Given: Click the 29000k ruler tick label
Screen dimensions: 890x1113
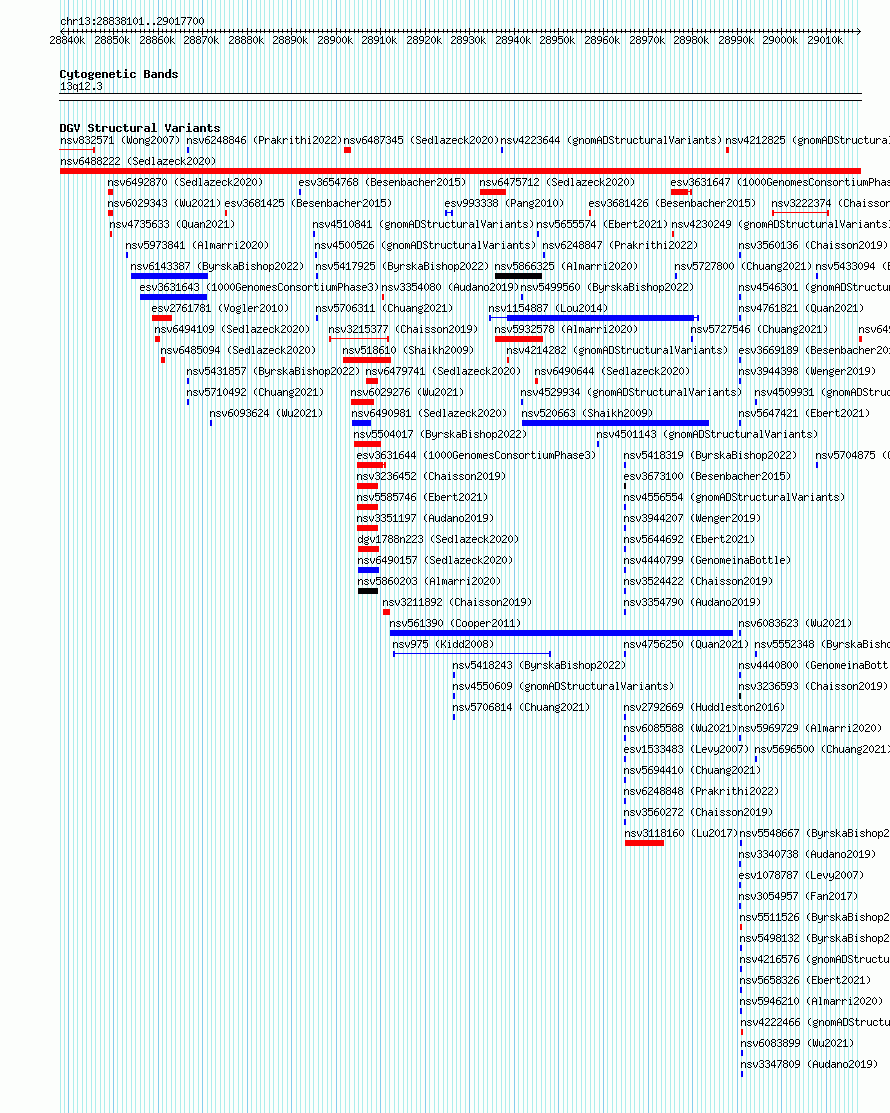Looking at the screenshot, I should [780, 40].
